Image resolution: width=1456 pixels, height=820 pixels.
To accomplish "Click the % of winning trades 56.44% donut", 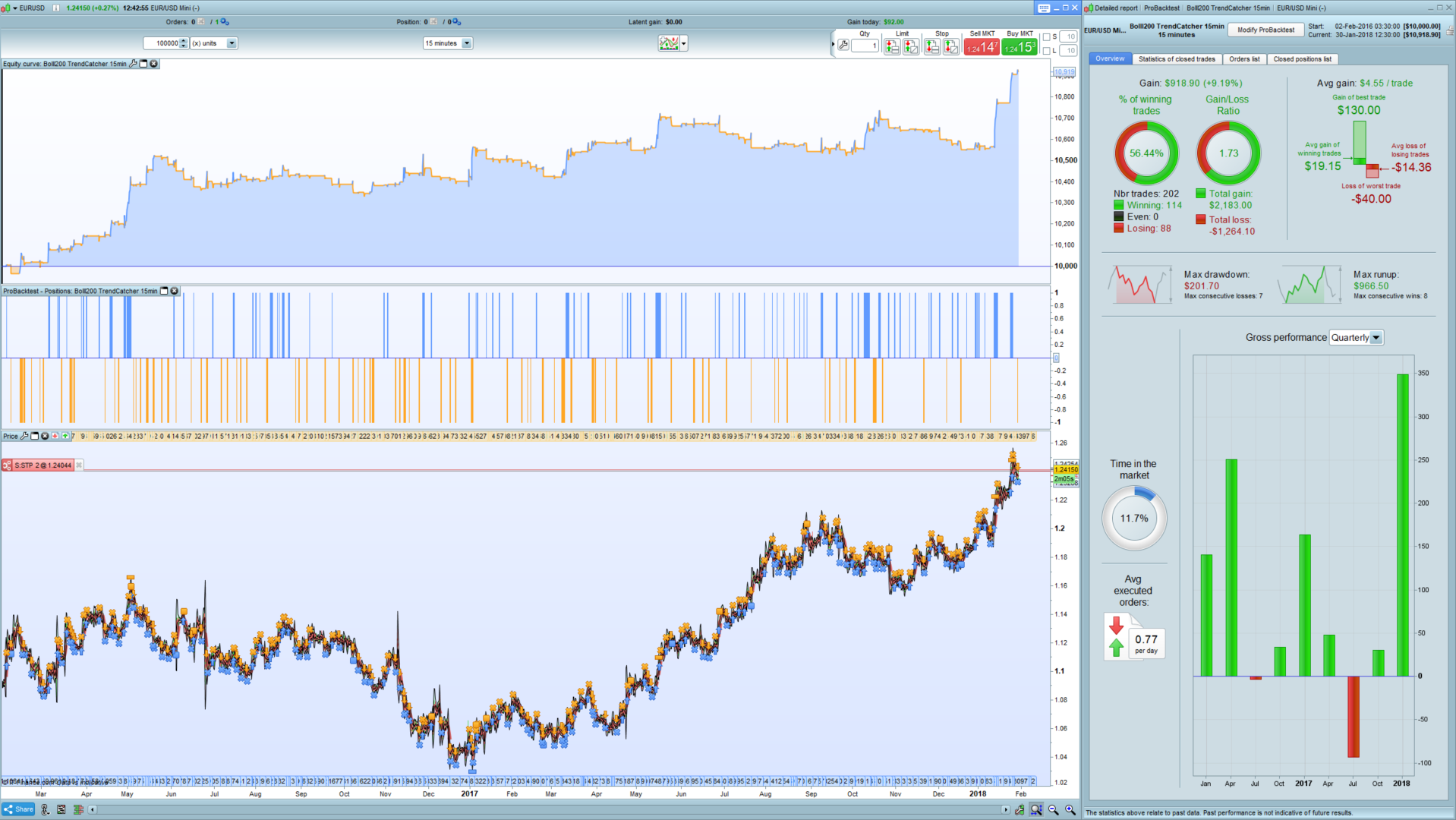I will [1146, 153].
